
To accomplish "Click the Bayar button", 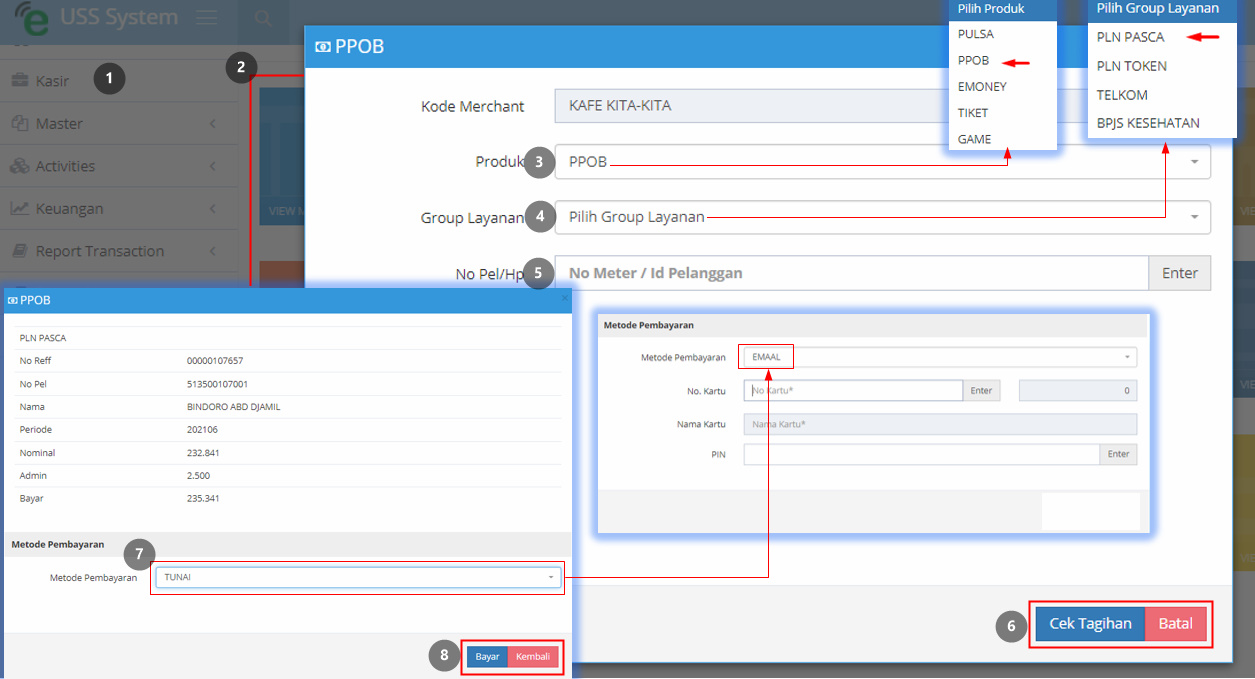I will click(x=487, y=657).
